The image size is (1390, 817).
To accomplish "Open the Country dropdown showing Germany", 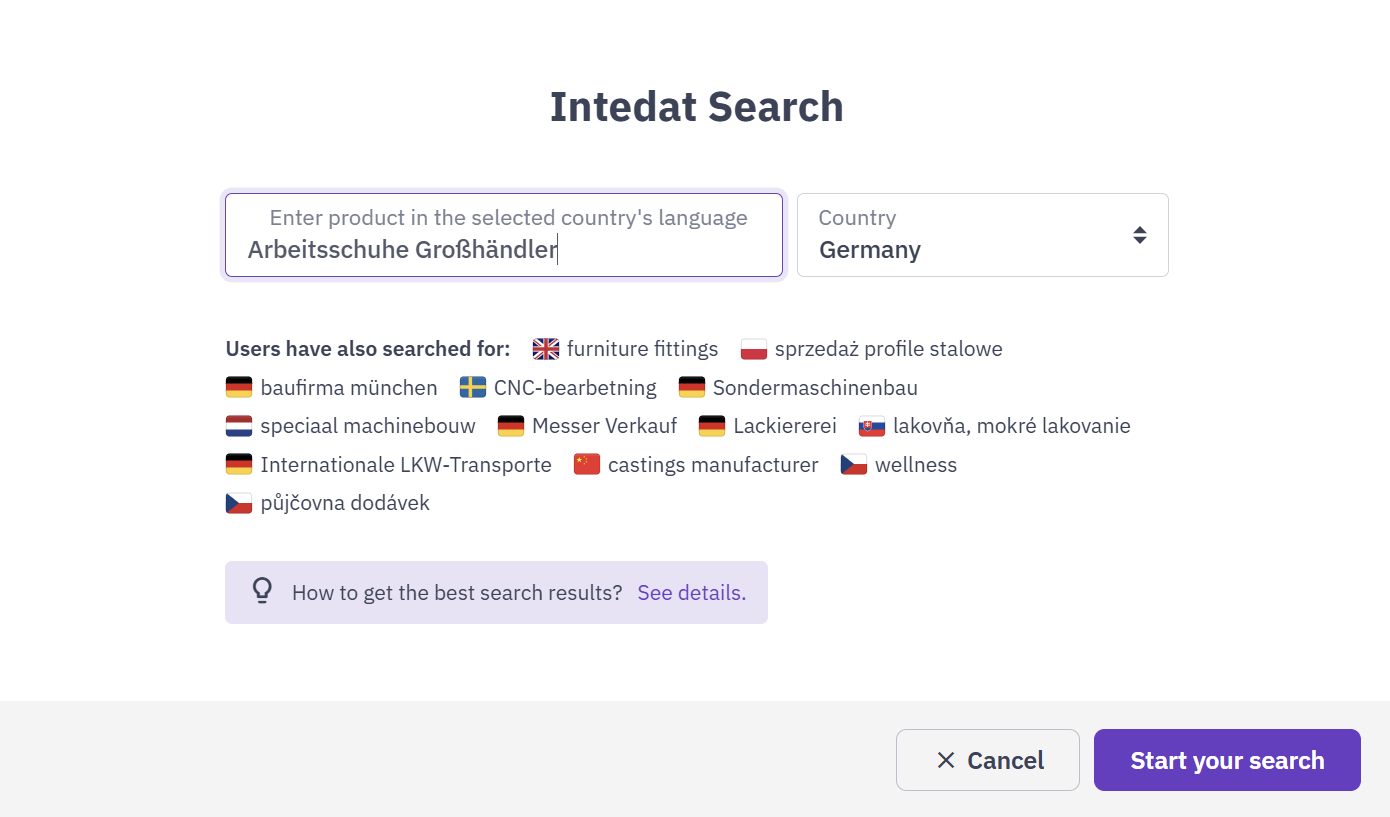I will (982, 235).
